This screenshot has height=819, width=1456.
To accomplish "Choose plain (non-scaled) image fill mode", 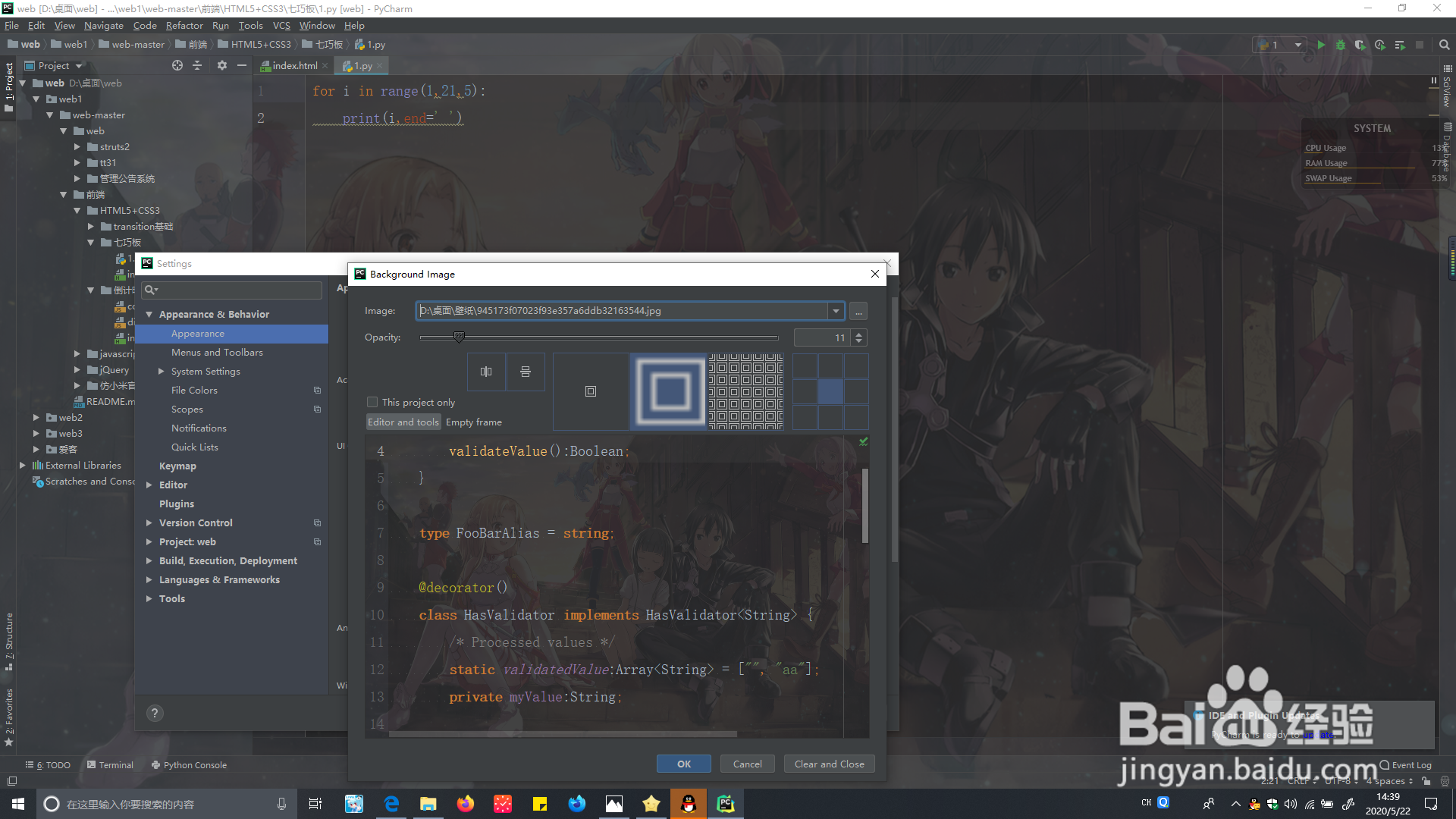I will pyautogui.click(x=591, y=391).
